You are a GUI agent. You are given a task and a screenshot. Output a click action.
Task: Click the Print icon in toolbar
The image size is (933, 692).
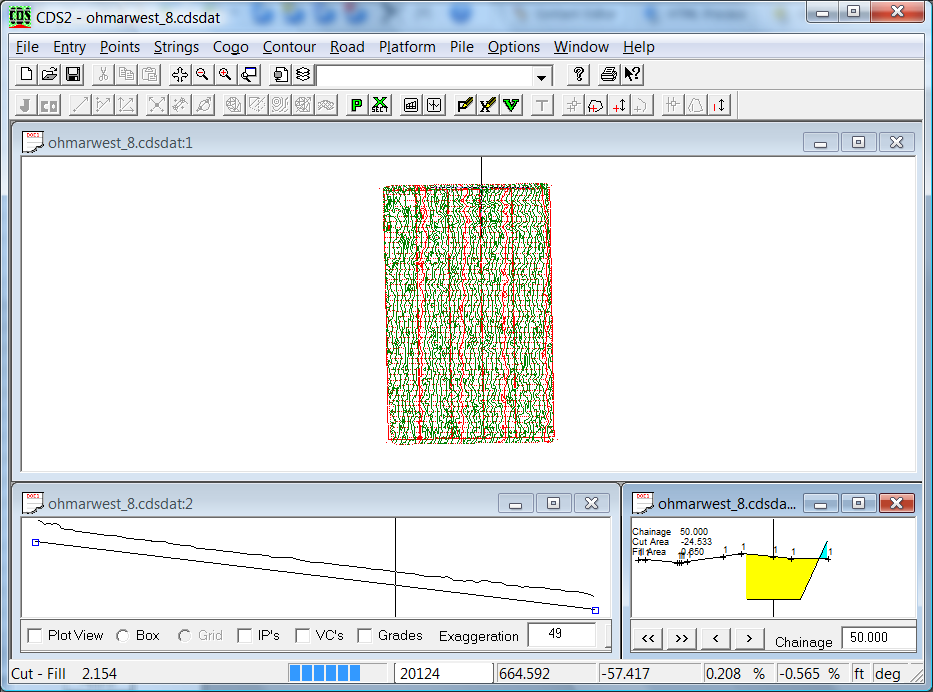(609, 75)
